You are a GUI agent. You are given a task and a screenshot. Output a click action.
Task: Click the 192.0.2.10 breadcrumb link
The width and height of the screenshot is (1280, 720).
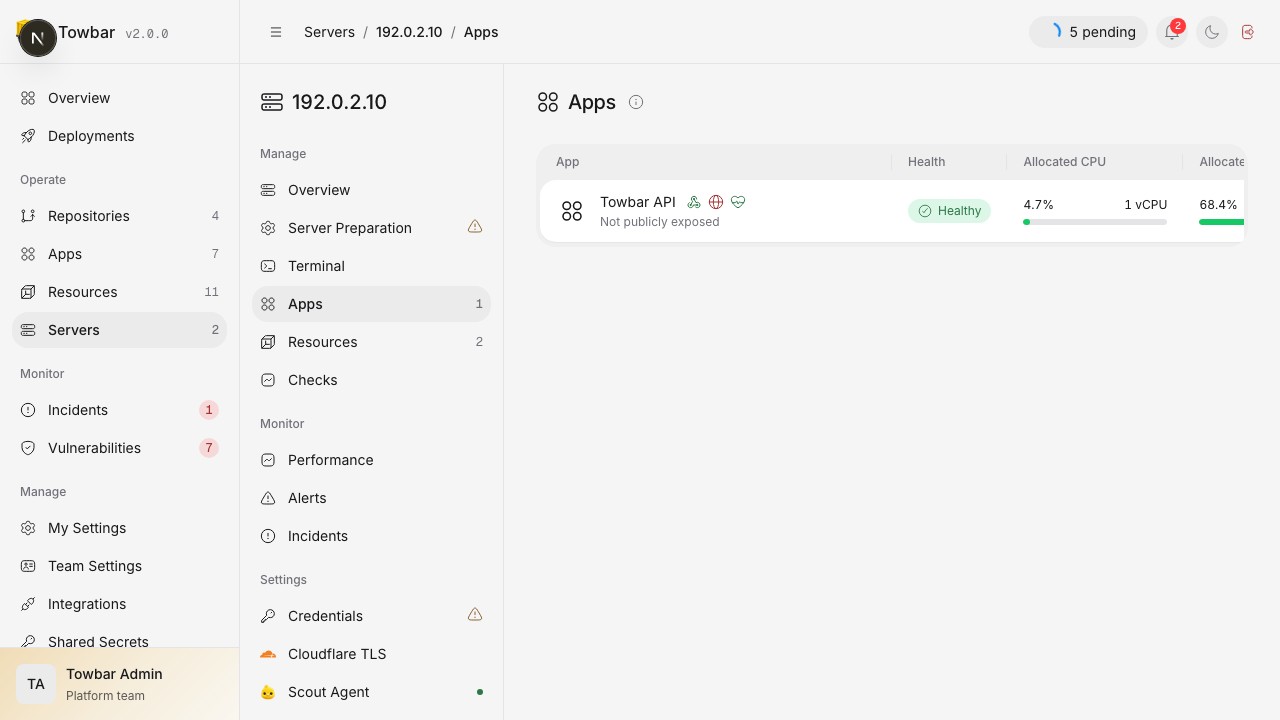[409, 32]
